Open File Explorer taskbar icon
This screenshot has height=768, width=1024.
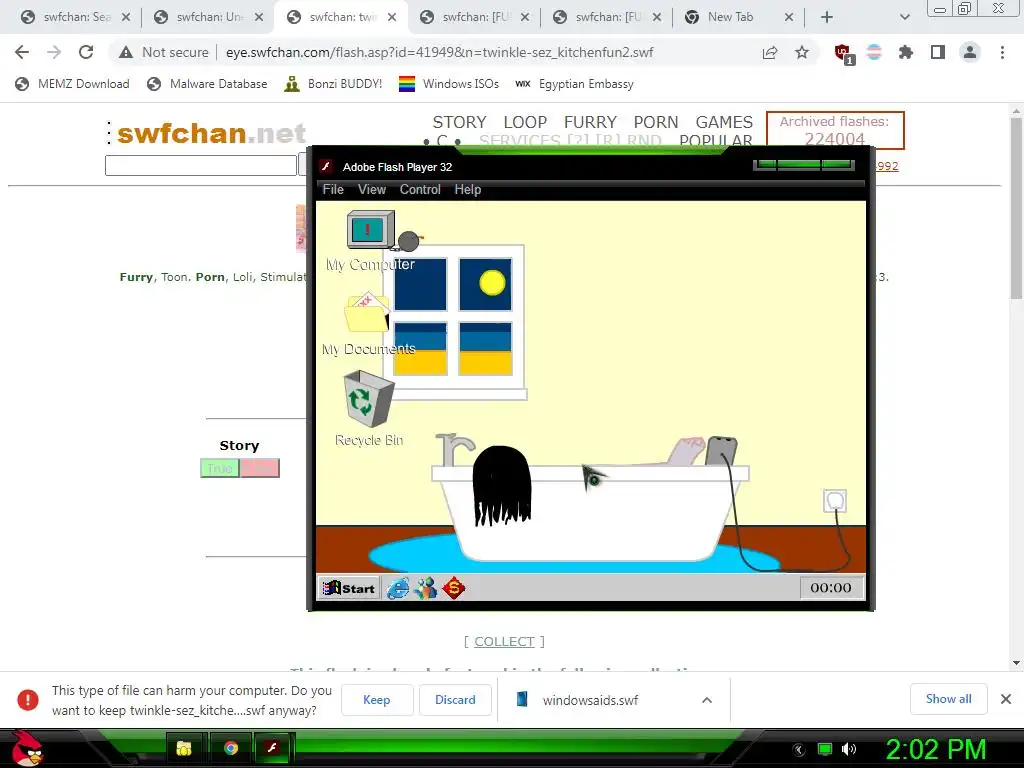tap(184, 748)
